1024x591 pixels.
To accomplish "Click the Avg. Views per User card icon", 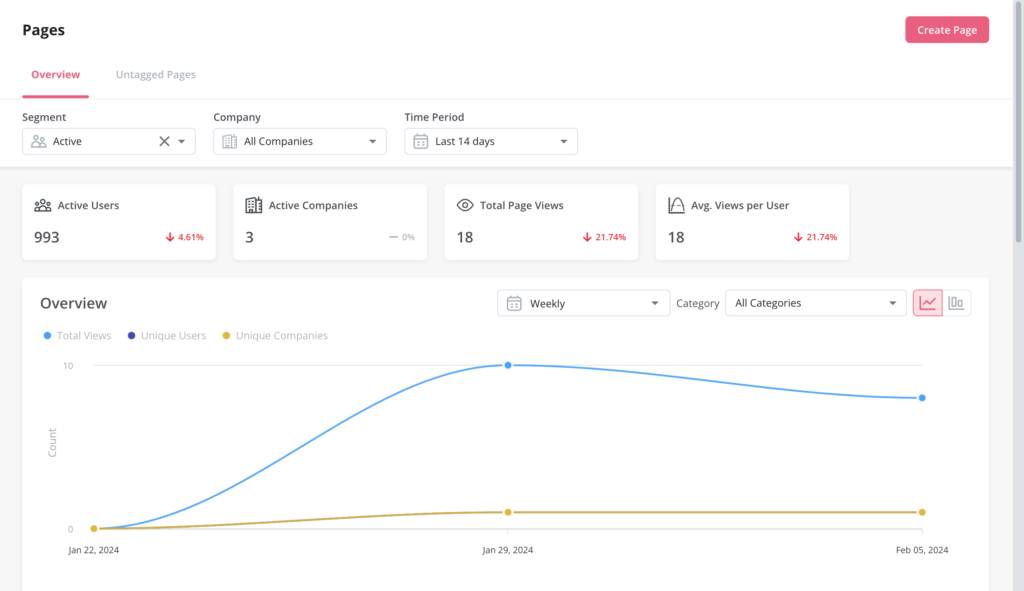I will click(x=676, y=204).
